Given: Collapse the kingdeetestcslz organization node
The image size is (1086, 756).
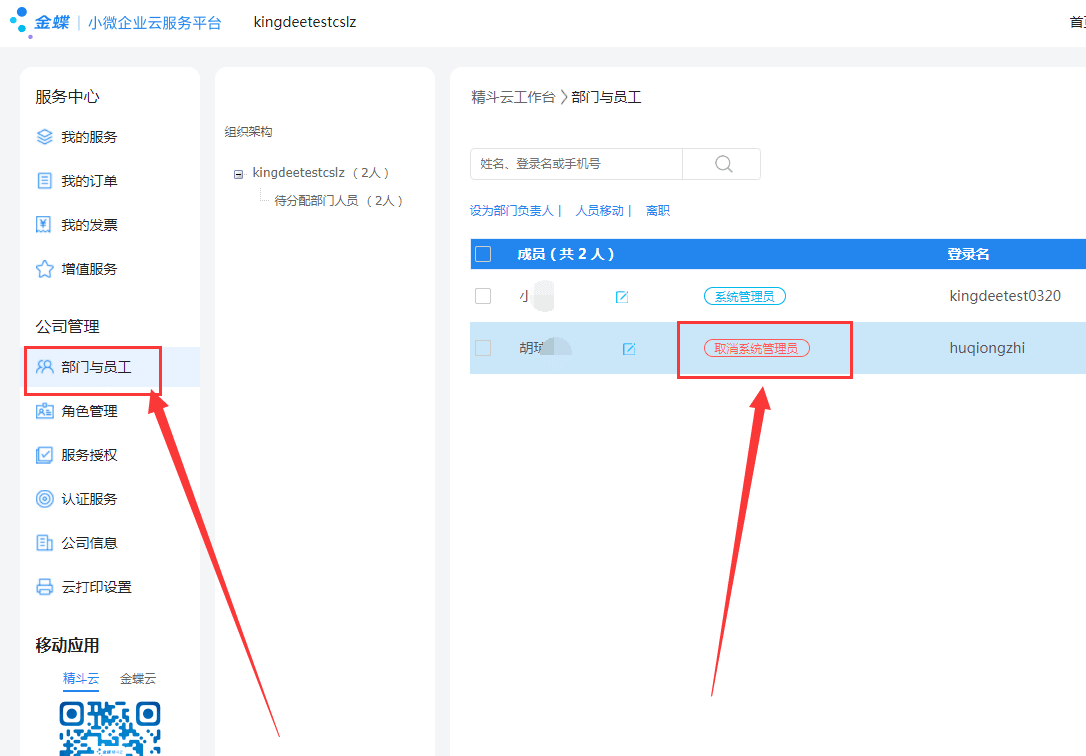Looking at the screenshot, I should pyautogui.click(x=238, y=174).
